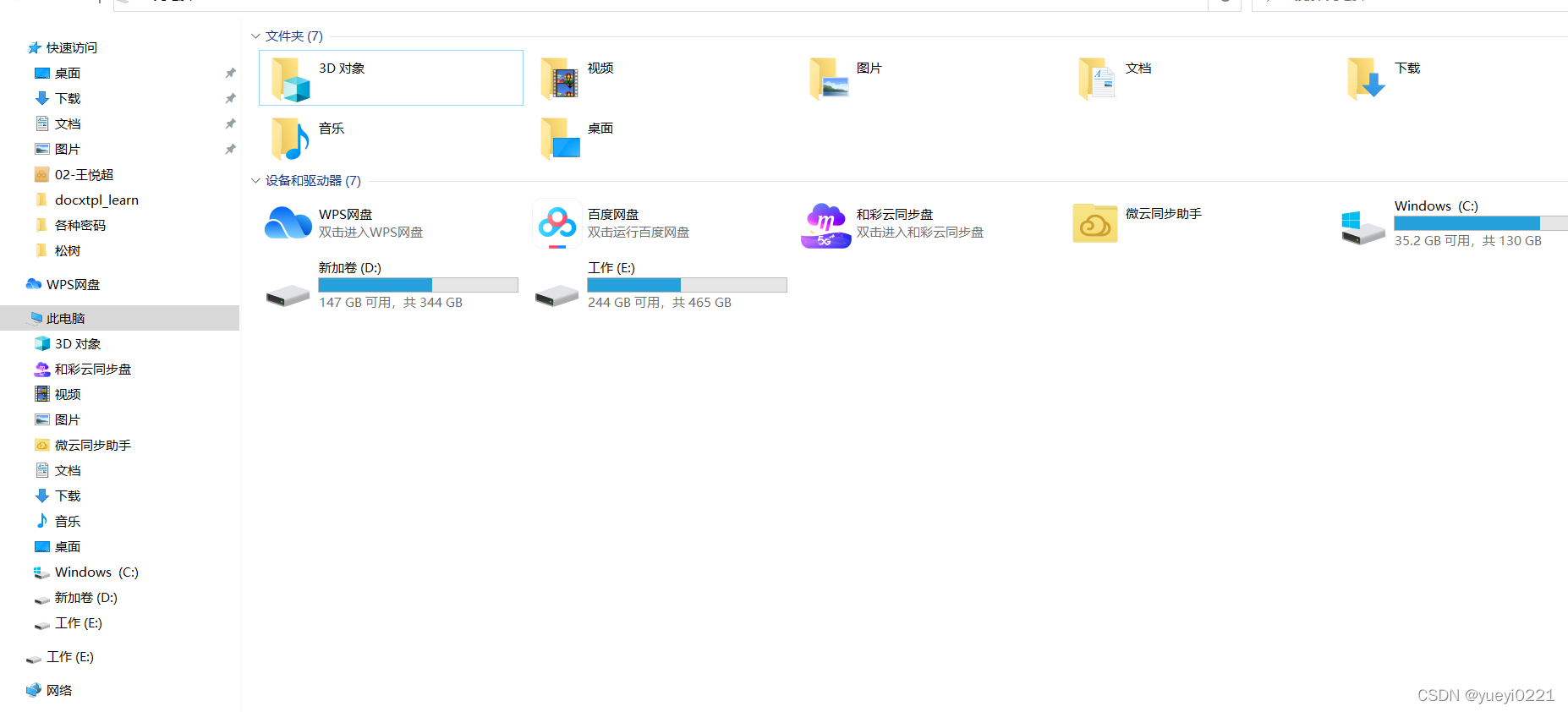Select 下载 under 此电脑 in sidebar
This screenshot has width=1568, height=712.
tap(68, 496)
